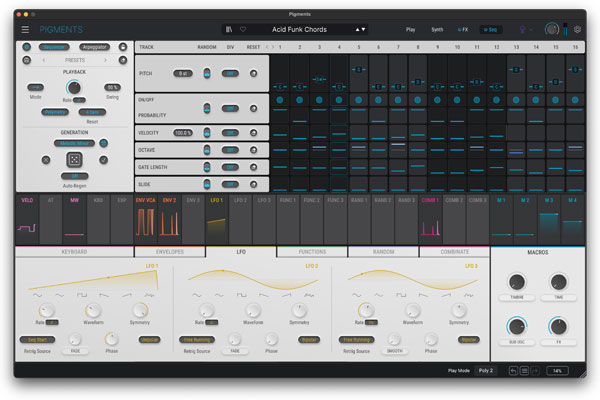
Task: Click the Octave track reset icon
Action: 253,150
